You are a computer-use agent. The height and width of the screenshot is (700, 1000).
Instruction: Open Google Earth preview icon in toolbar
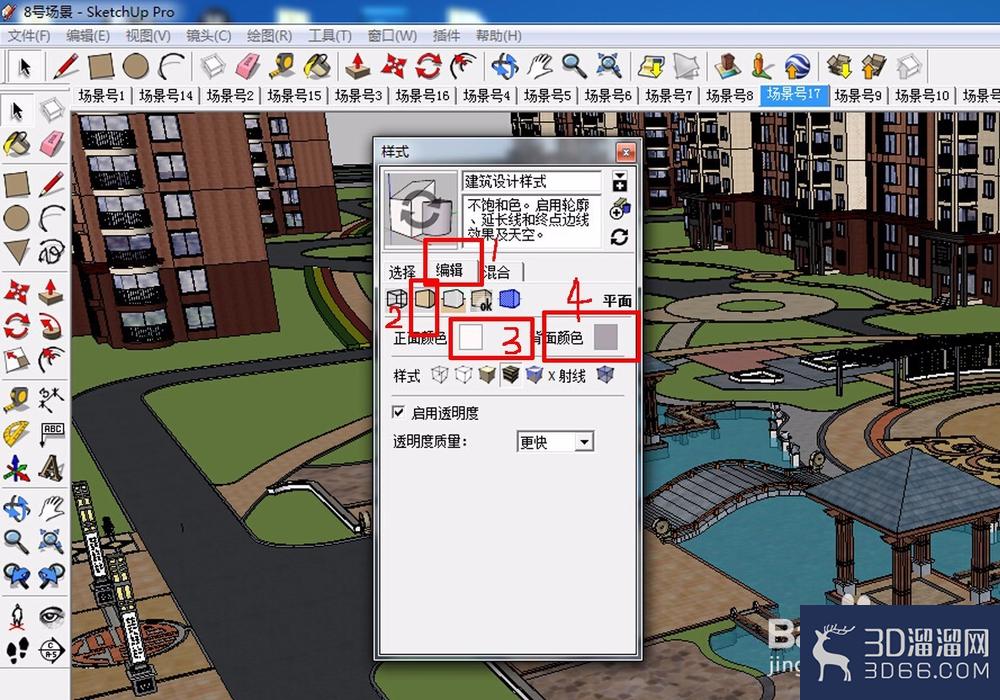[797, 66]
